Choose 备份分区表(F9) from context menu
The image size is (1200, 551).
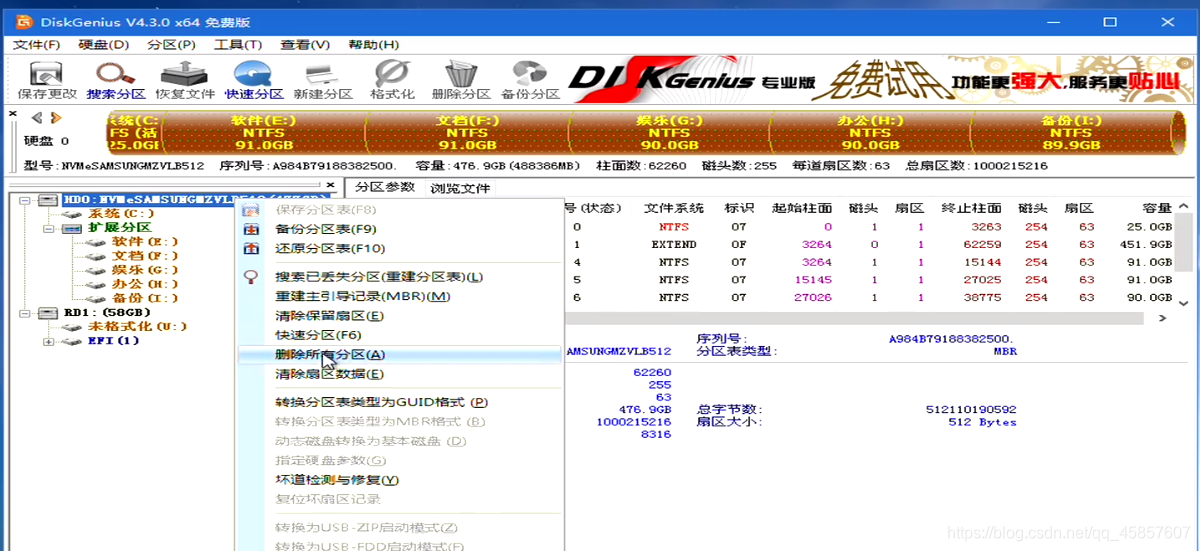point(399,229)
